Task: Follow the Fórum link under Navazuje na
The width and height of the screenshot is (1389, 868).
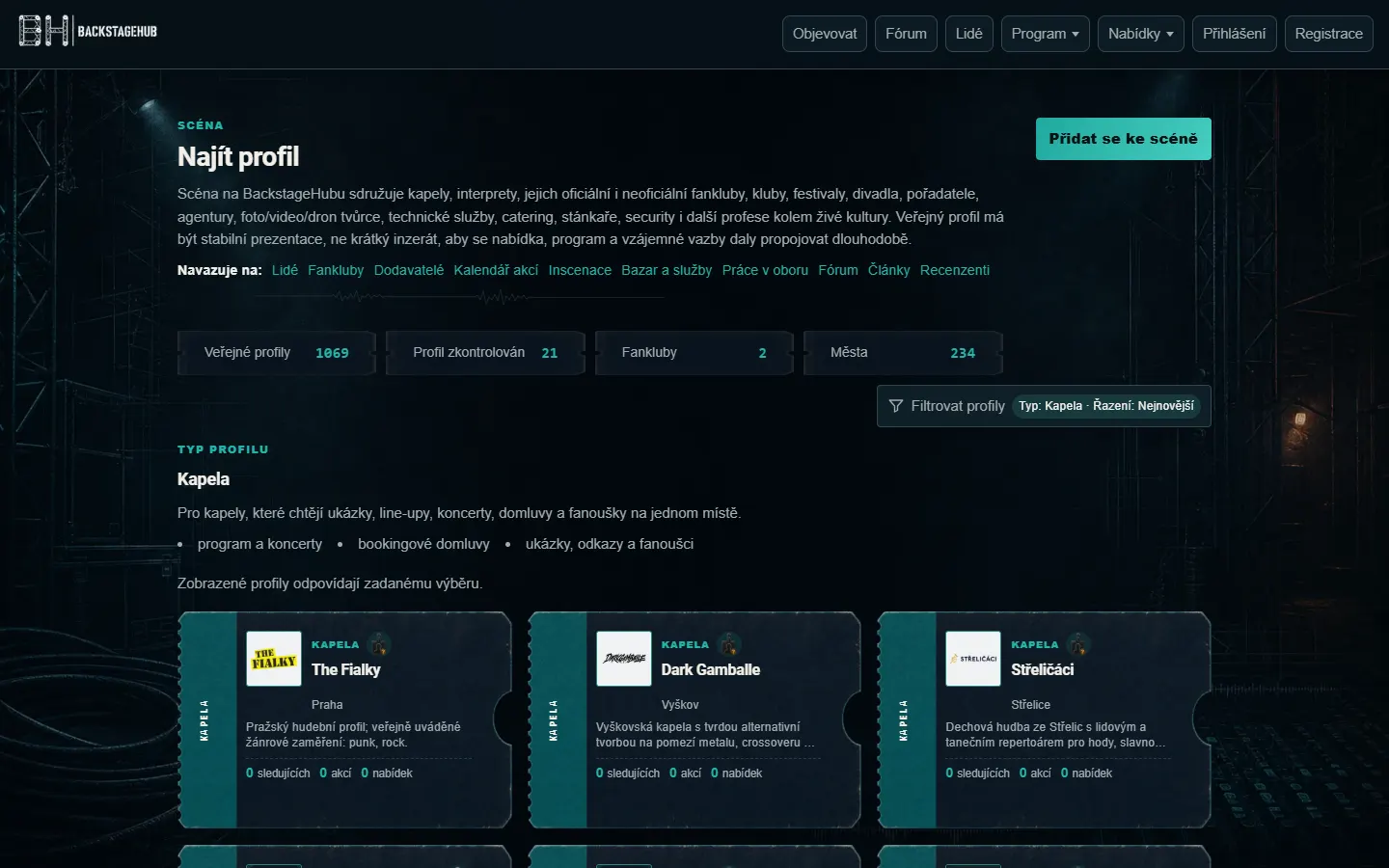Action: click(x=838, y=270)
